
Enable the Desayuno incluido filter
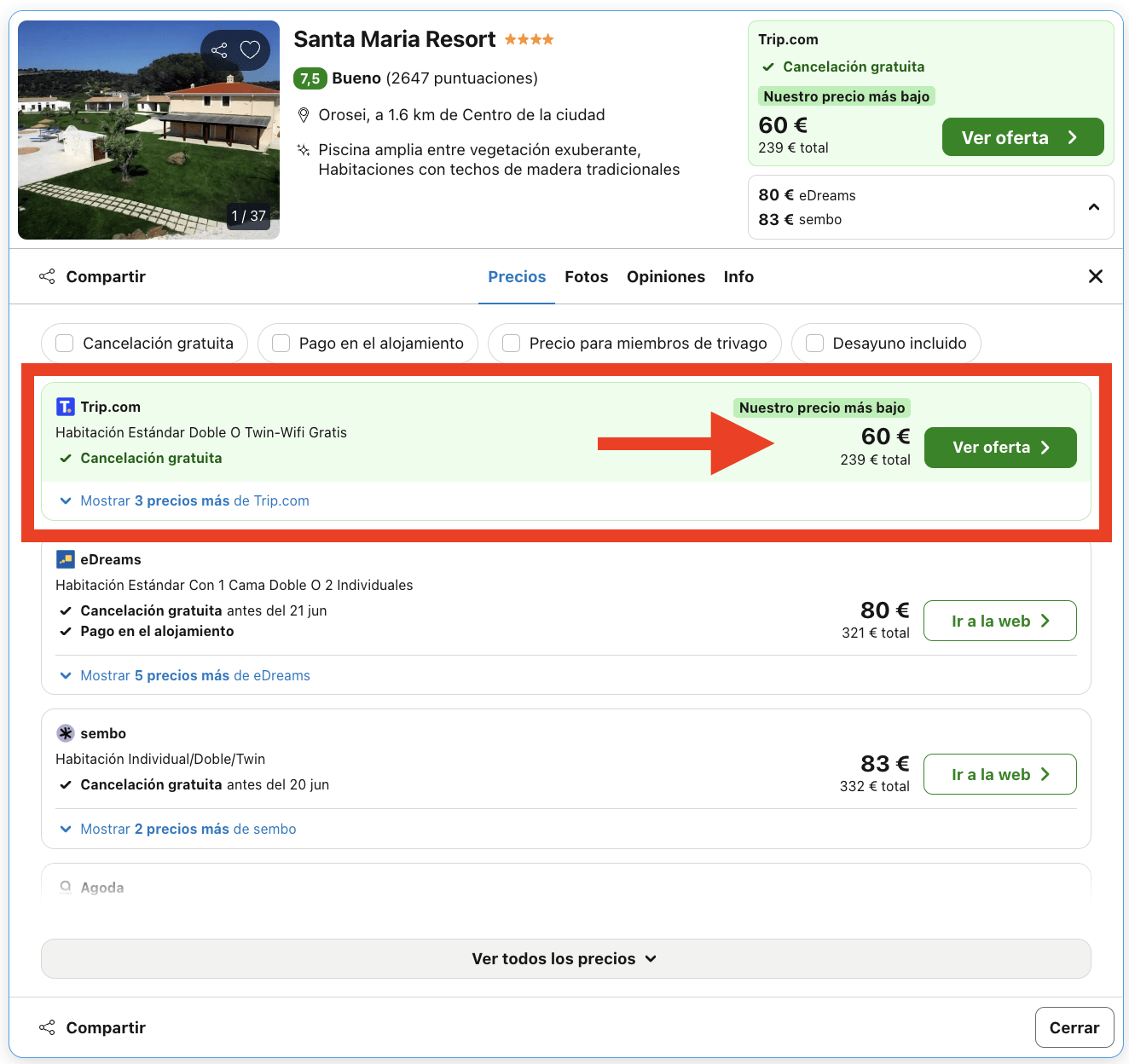pyautogui.click(x=814, y=343)
